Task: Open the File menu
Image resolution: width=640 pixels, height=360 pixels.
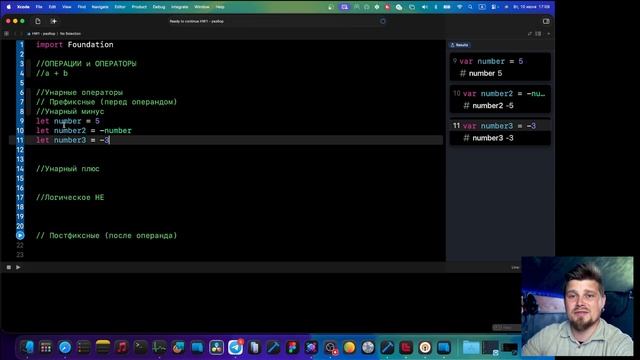Action: point(39,7)
